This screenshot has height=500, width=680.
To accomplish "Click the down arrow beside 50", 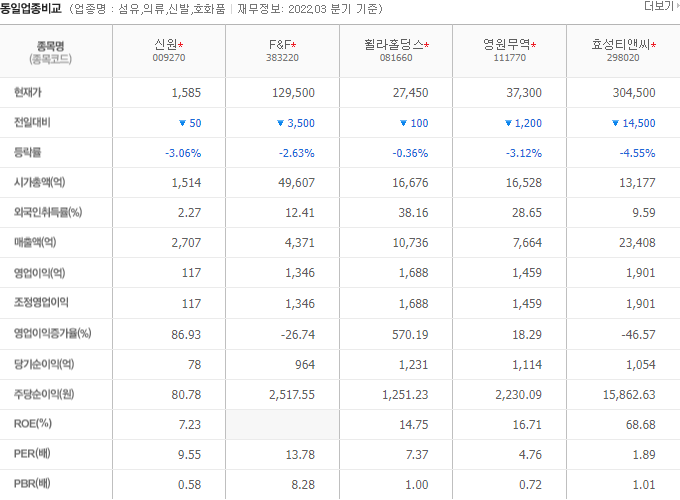I will [182, 123].
